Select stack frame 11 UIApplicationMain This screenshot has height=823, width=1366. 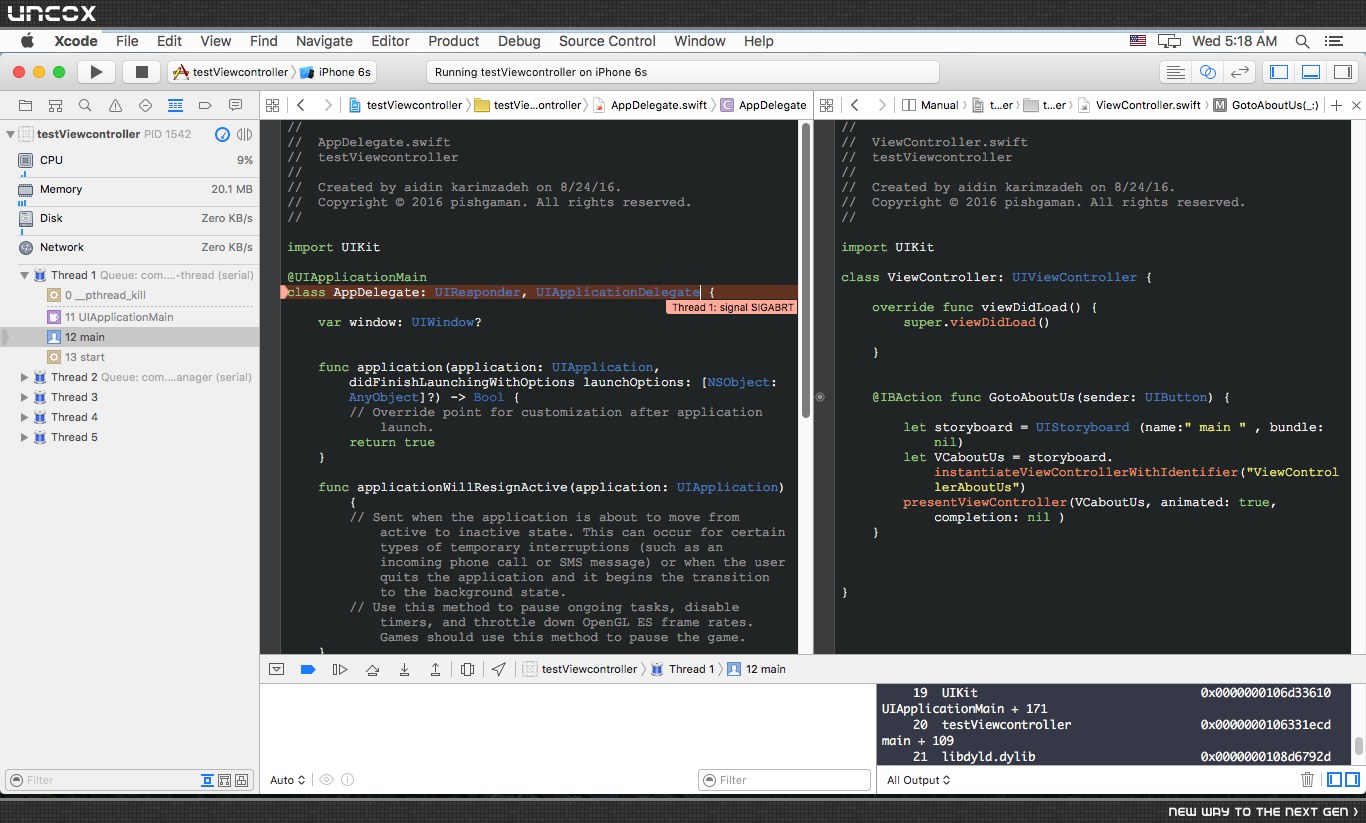point(129,317)
